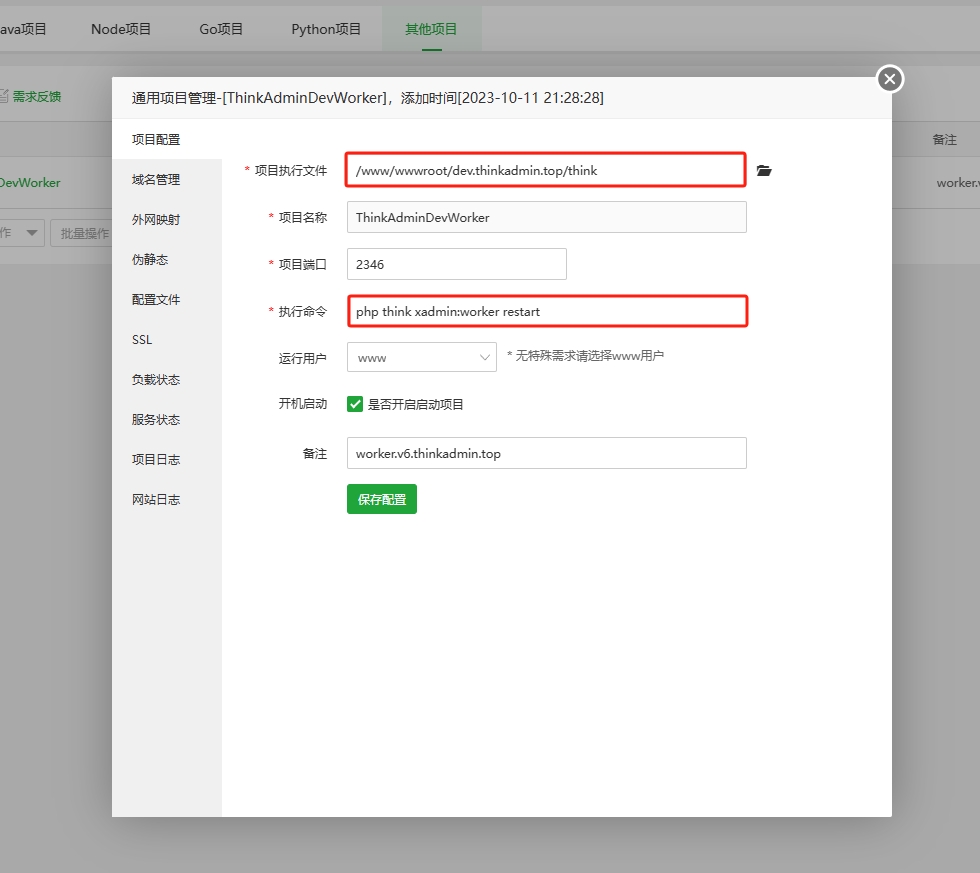Open the DevWorker project link in the list
Screen dimensions: 980x873
click(30, 182)
